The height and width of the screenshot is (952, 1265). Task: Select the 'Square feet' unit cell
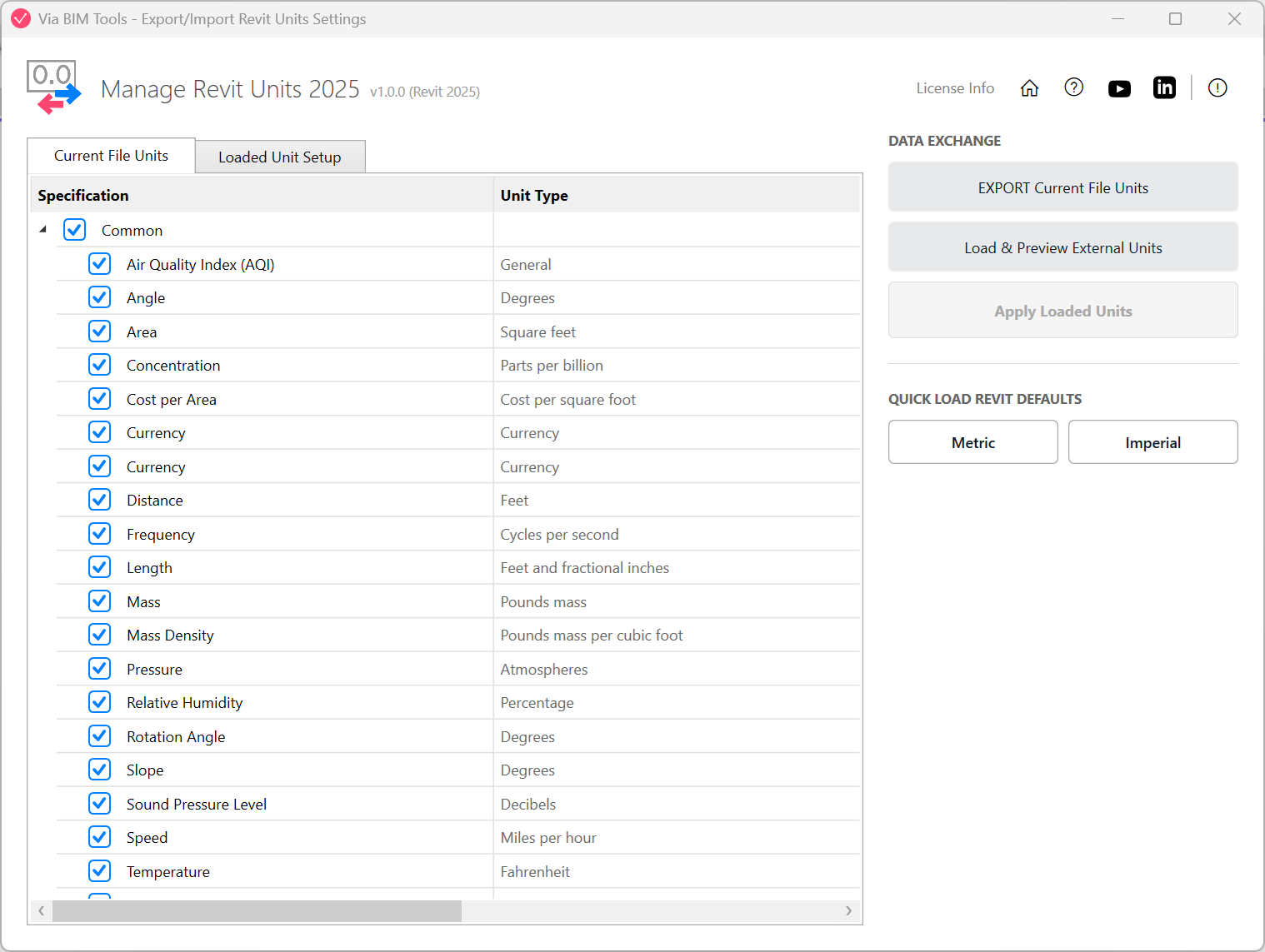pyautogui.click(x=677, y=331)
